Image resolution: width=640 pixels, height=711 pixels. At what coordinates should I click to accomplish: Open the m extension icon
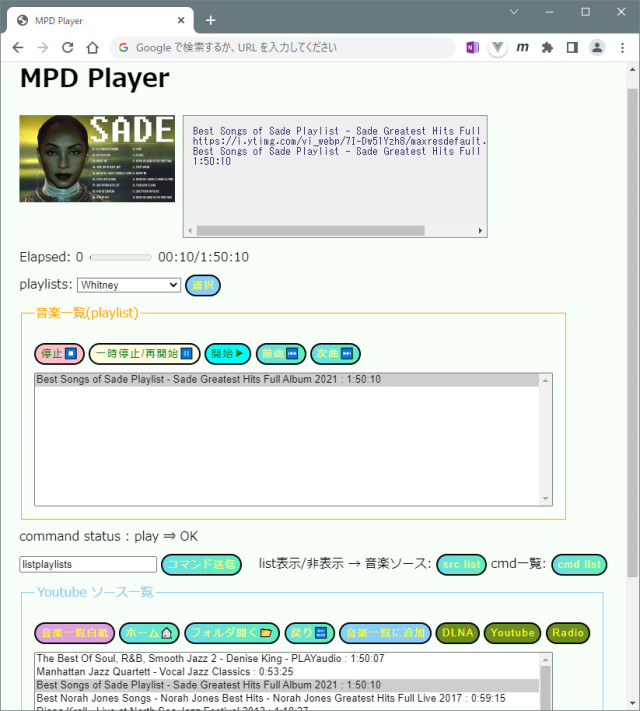point(523,48)
